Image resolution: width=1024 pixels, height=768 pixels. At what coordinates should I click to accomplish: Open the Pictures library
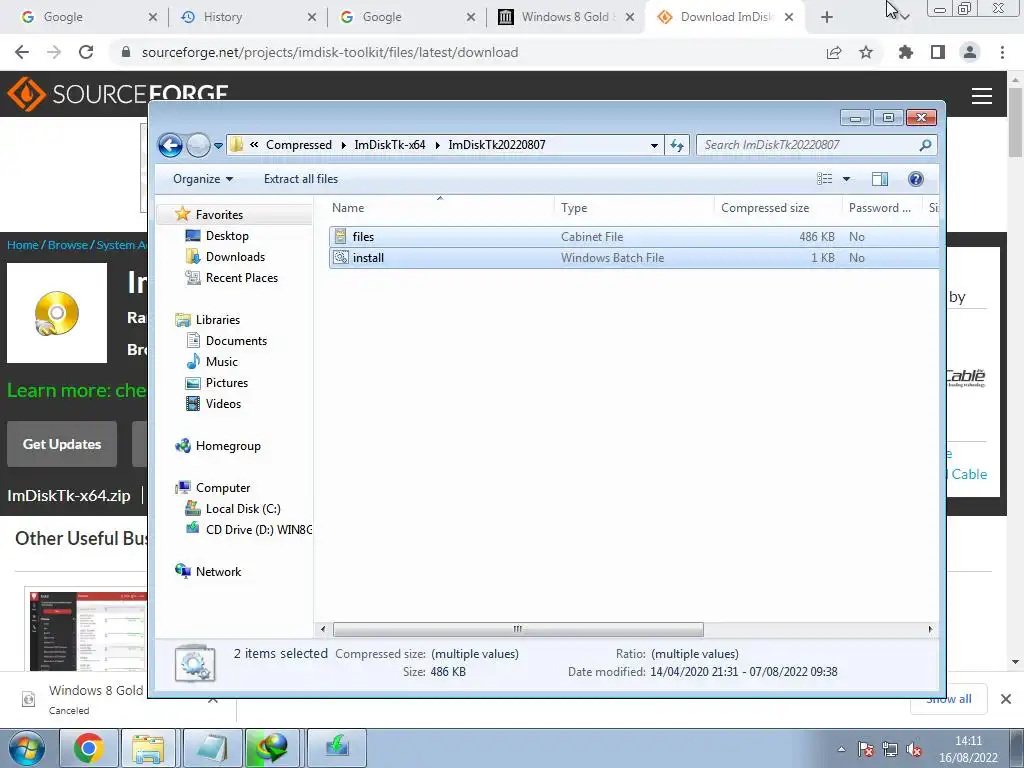(x=227, y=383)
